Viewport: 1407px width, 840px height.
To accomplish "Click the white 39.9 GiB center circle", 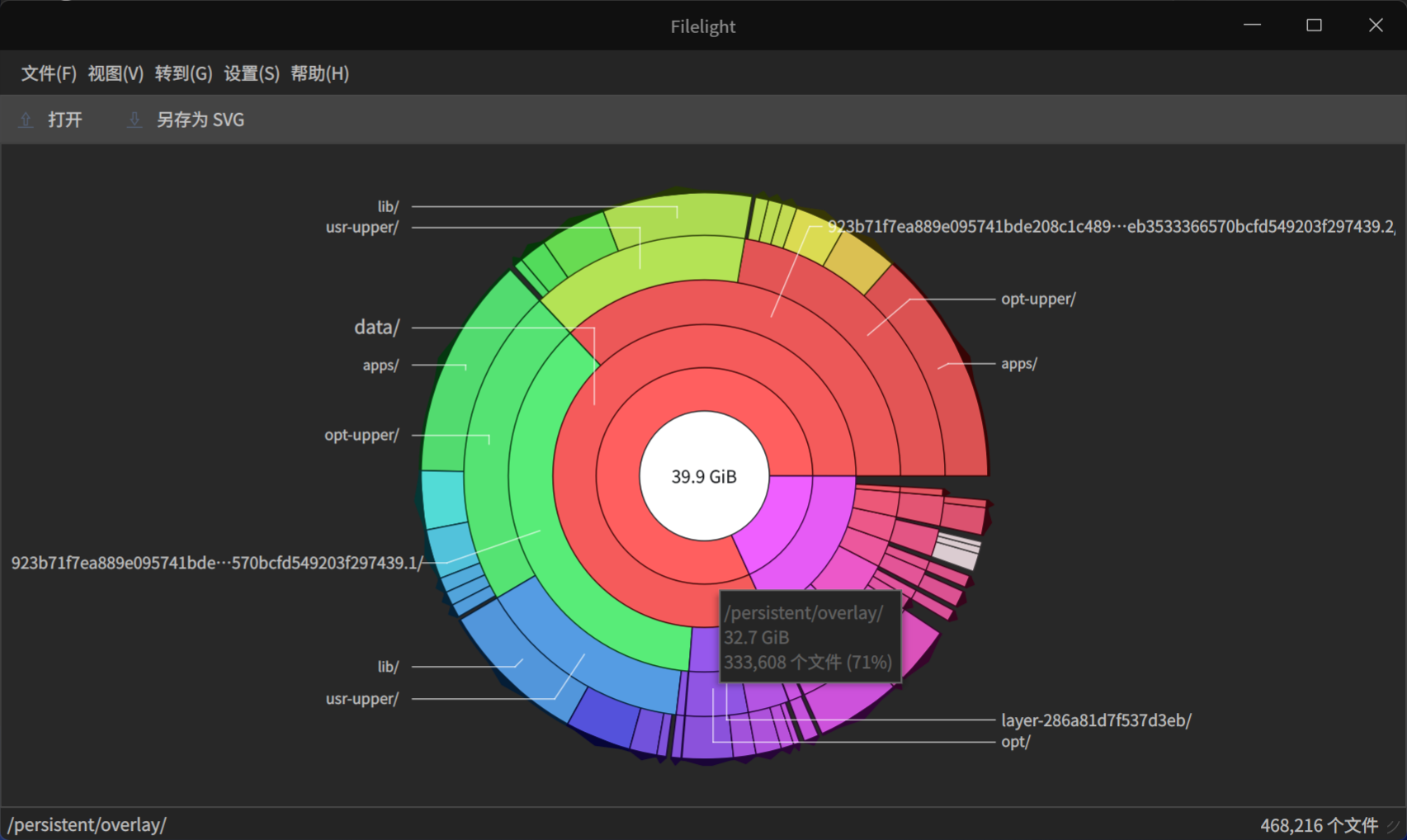I will 704,476.
